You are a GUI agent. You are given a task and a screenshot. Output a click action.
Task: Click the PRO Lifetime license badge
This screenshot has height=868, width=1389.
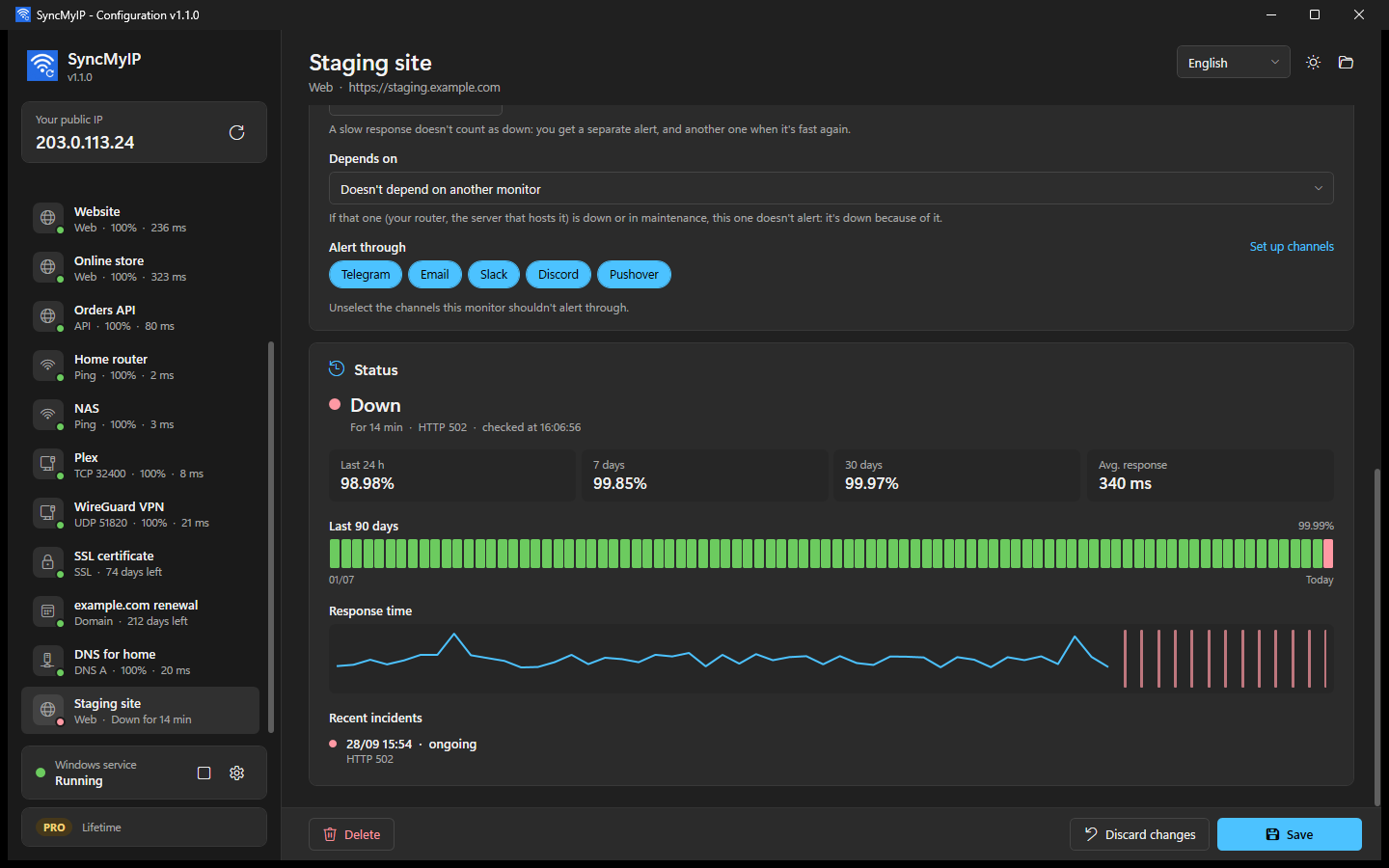click(x=144, y=827)
